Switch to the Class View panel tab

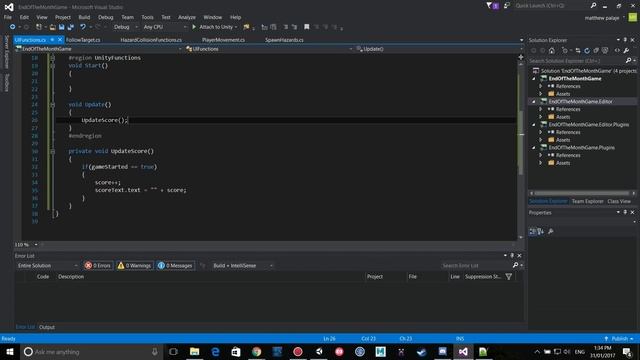coord(619,201)
